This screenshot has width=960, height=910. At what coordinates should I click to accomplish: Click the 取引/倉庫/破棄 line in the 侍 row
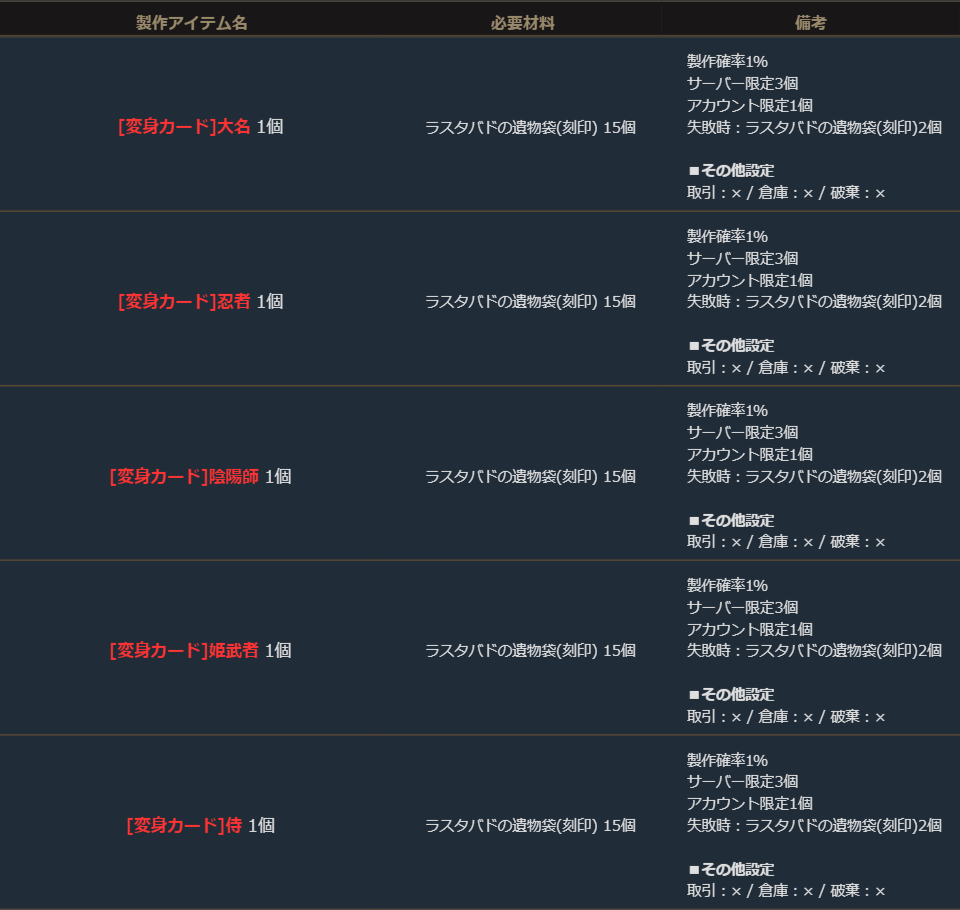tap(786, 890)
